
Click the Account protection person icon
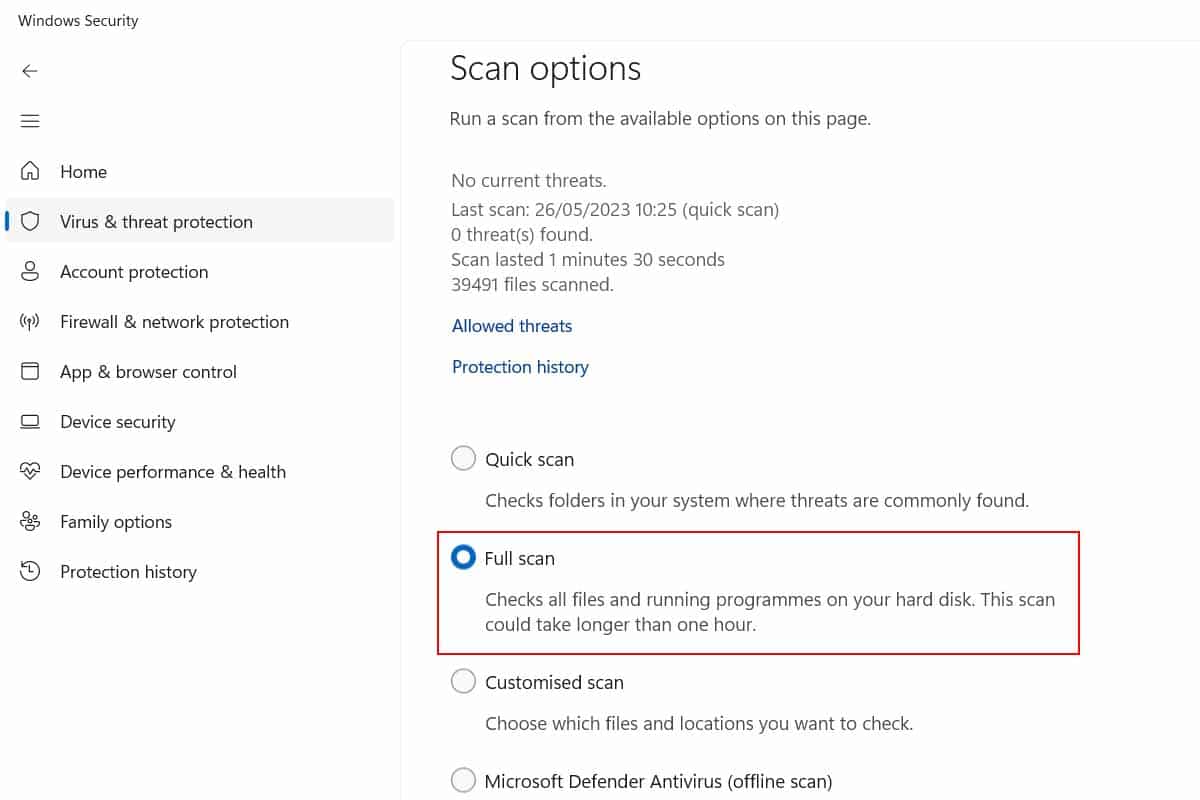point(30,271)
